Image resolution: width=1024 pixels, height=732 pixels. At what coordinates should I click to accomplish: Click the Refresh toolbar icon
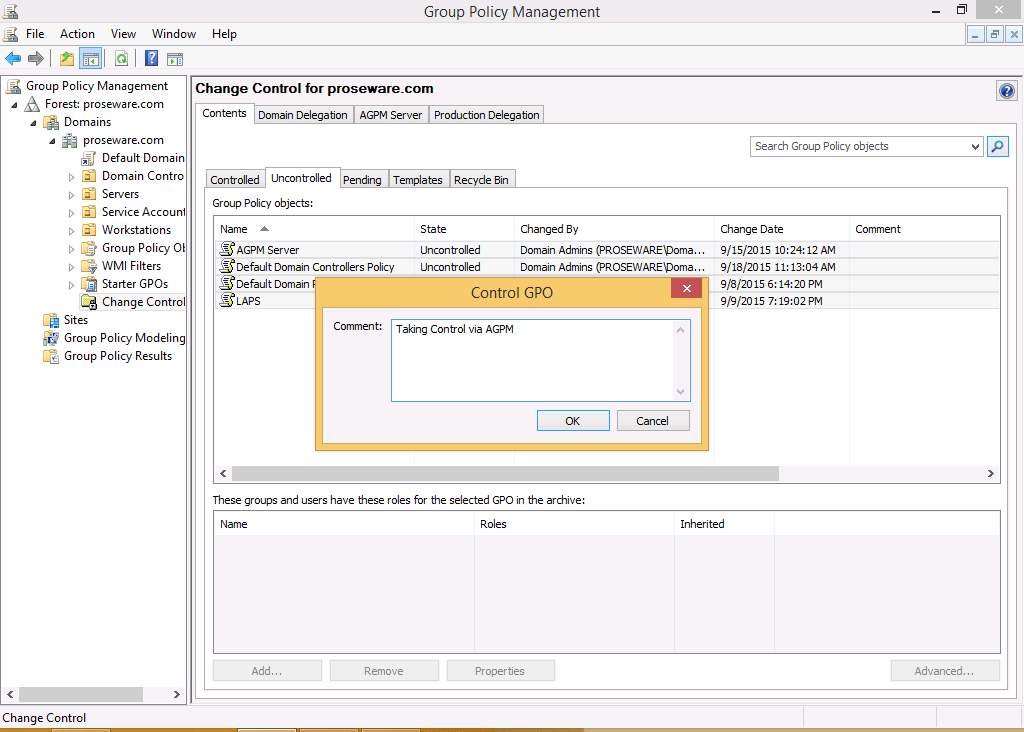click(x=121, y=59)
